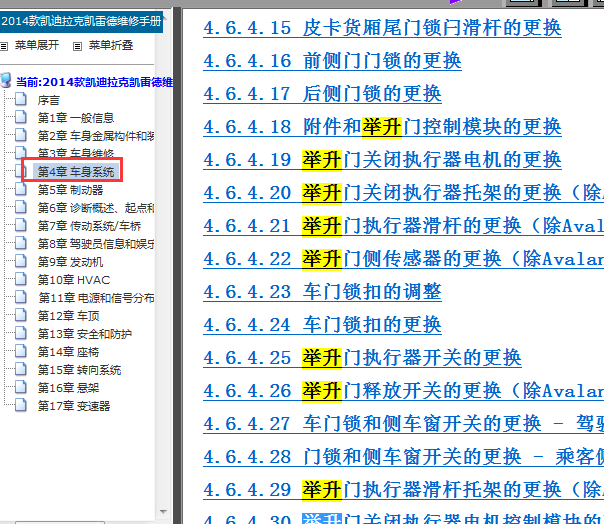Click the page icon beside 第7章 传动系统/车桥

tap(21, 225)
